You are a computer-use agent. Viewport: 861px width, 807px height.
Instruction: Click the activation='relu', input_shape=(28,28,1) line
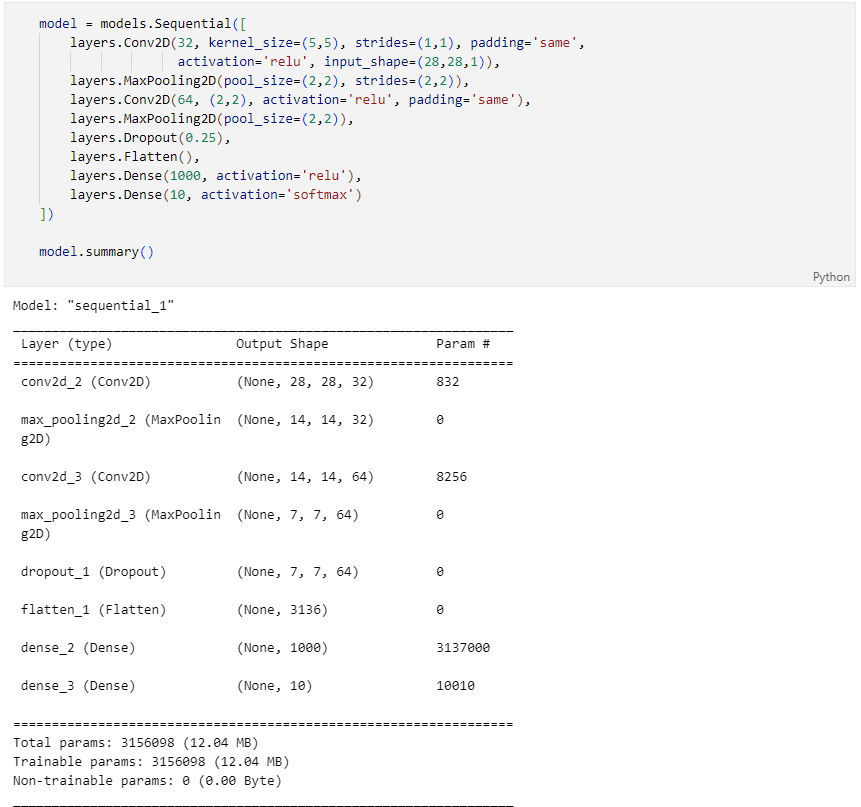click(338, 61)
